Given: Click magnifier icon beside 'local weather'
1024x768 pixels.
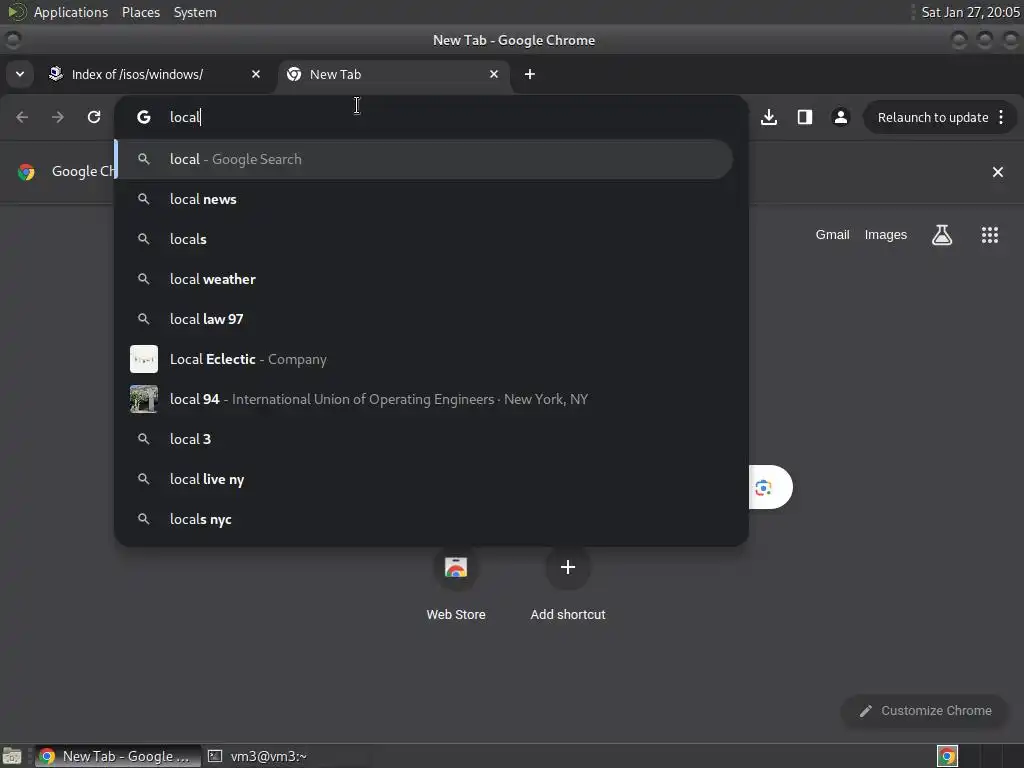Looking at the screenshot, I should [144, 279].
